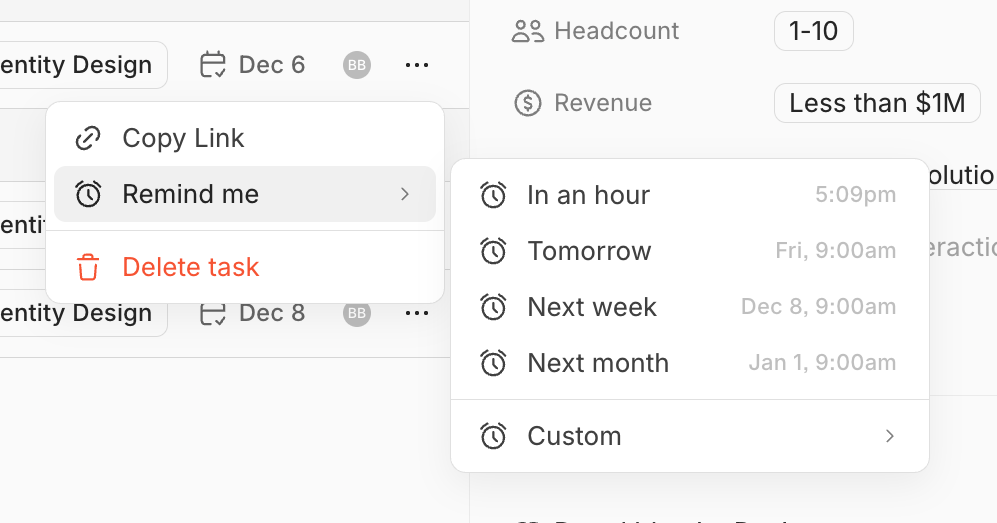The height and width of the screenshot is (523, 997).
Task: Open the Headcount 1-10 value selector
Action: click(813, 31)
